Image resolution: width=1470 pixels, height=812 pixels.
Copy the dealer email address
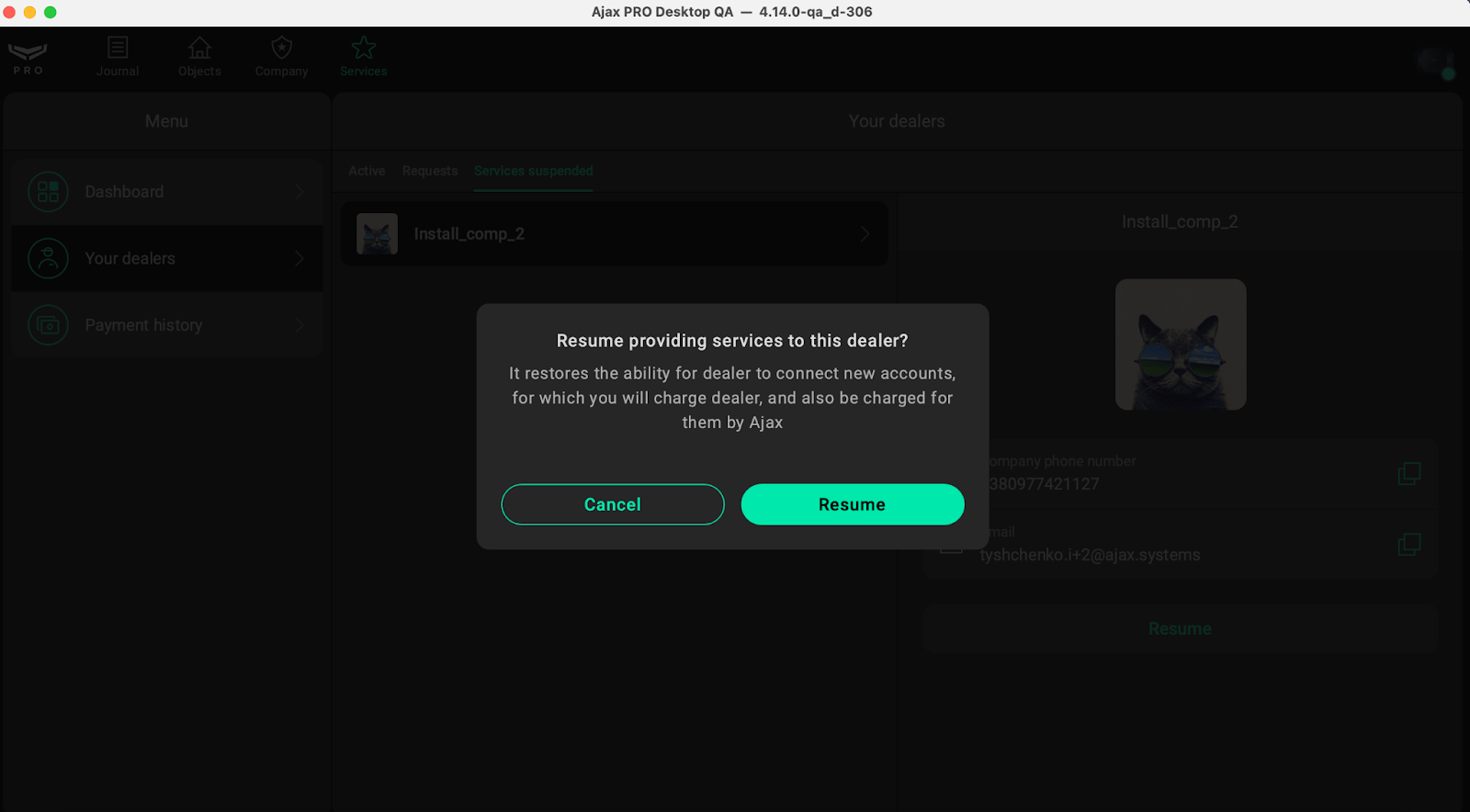(x=1408, y=545)
